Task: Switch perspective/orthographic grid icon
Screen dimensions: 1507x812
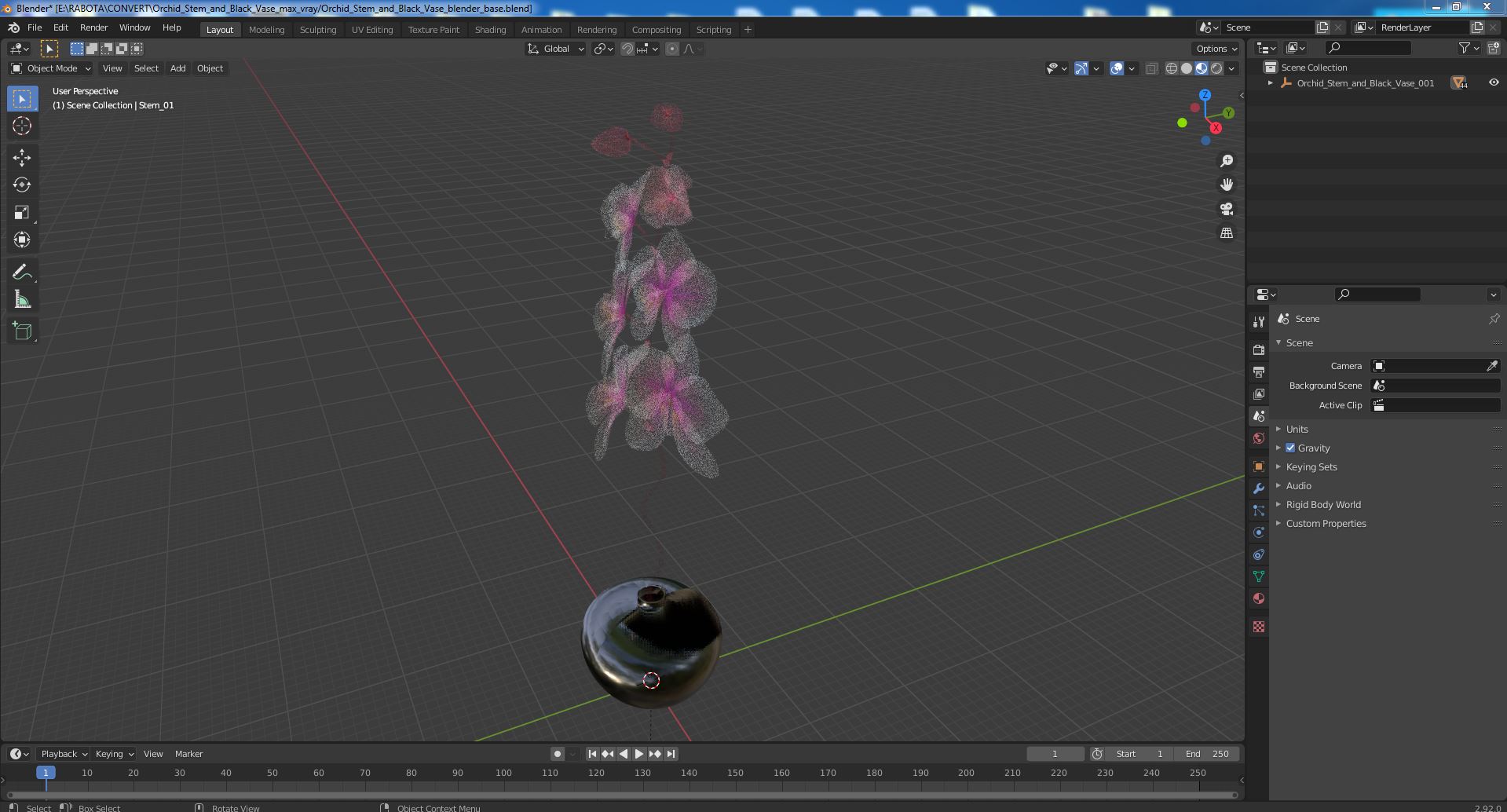Action: point(1227,233)
